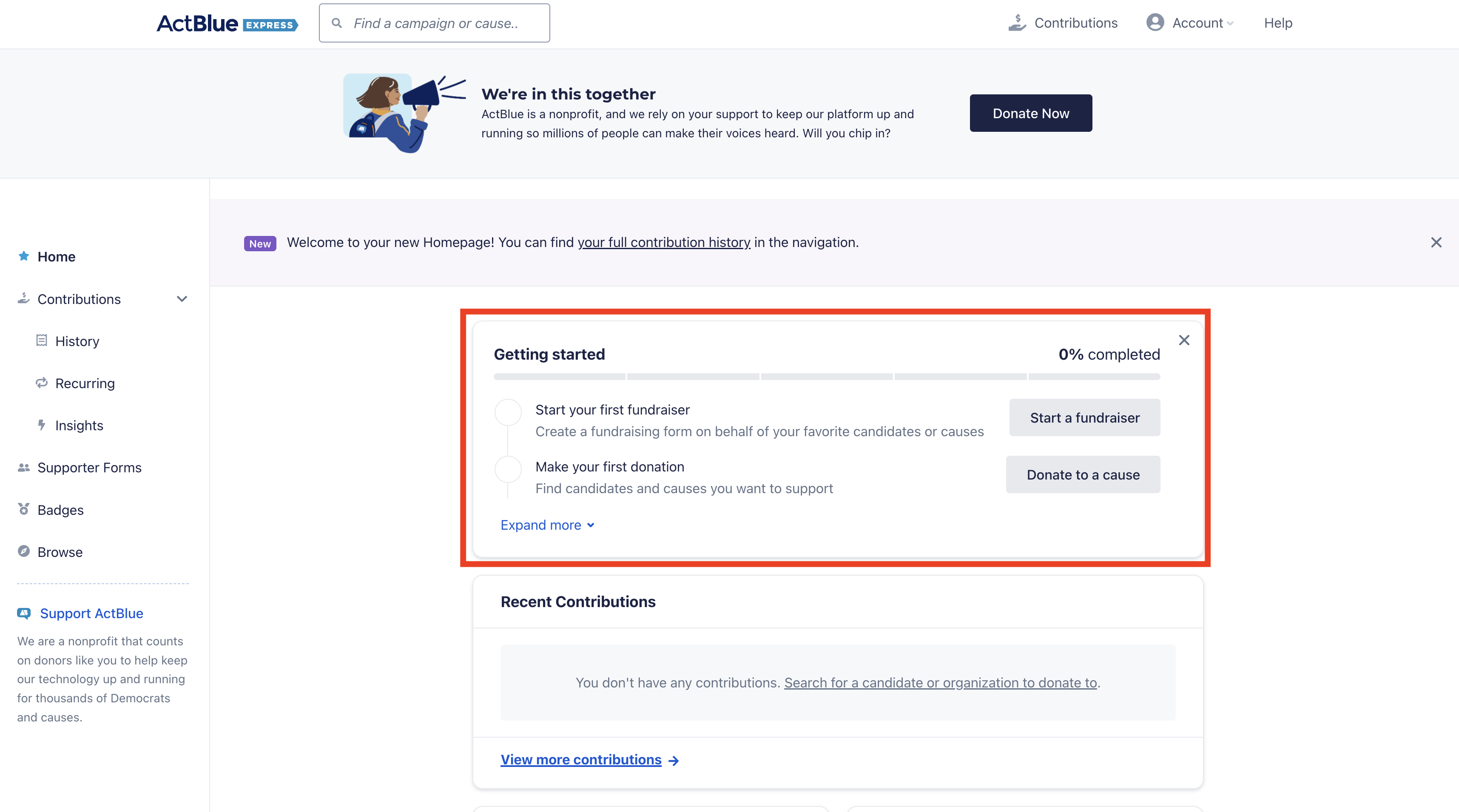Open Help from the top navigation

coord(1278,23)
